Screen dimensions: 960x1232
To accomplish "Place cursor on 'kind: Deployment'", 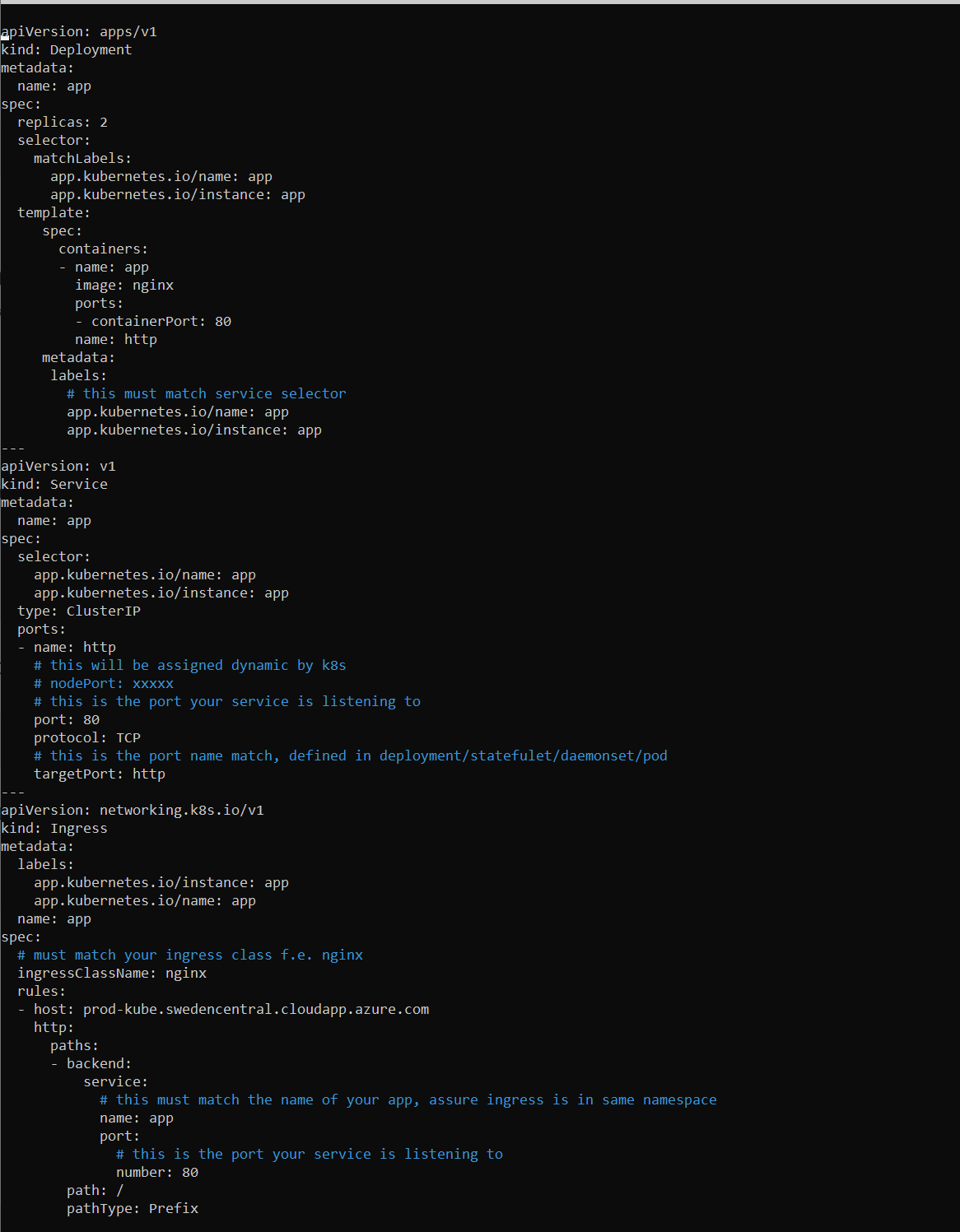I will pyautogui.click(x=67, y=50).
